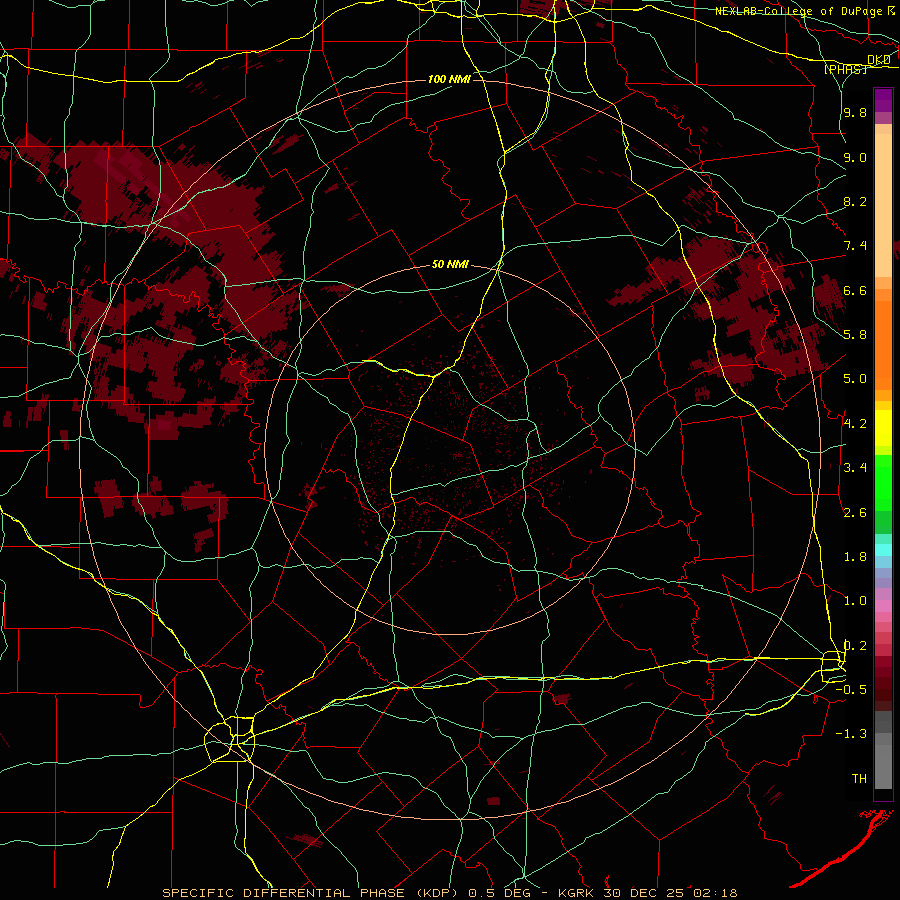Click the 6.6 scale value
The height and width of the screenshot is (900, 900).
coord(855,290)
